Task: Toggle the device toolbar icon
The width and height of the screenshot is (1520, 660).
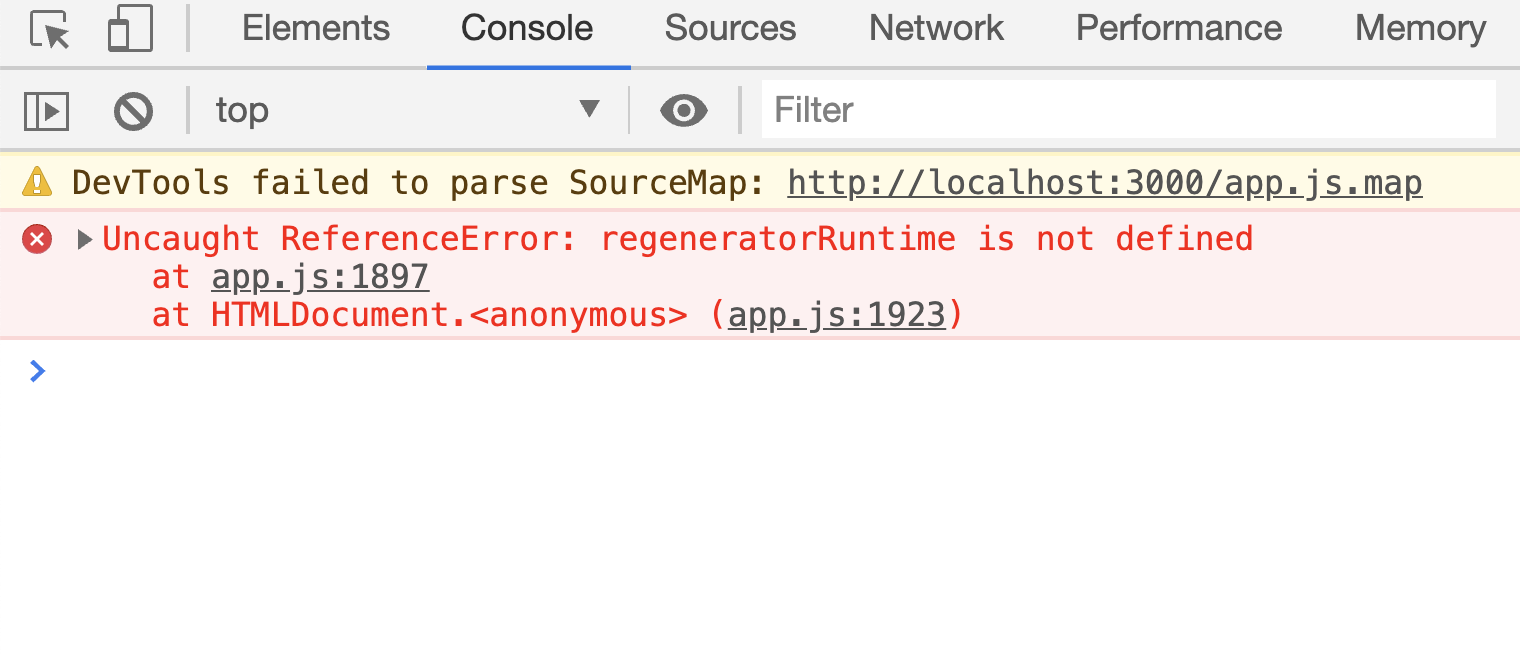Action: tap(130, 29)
